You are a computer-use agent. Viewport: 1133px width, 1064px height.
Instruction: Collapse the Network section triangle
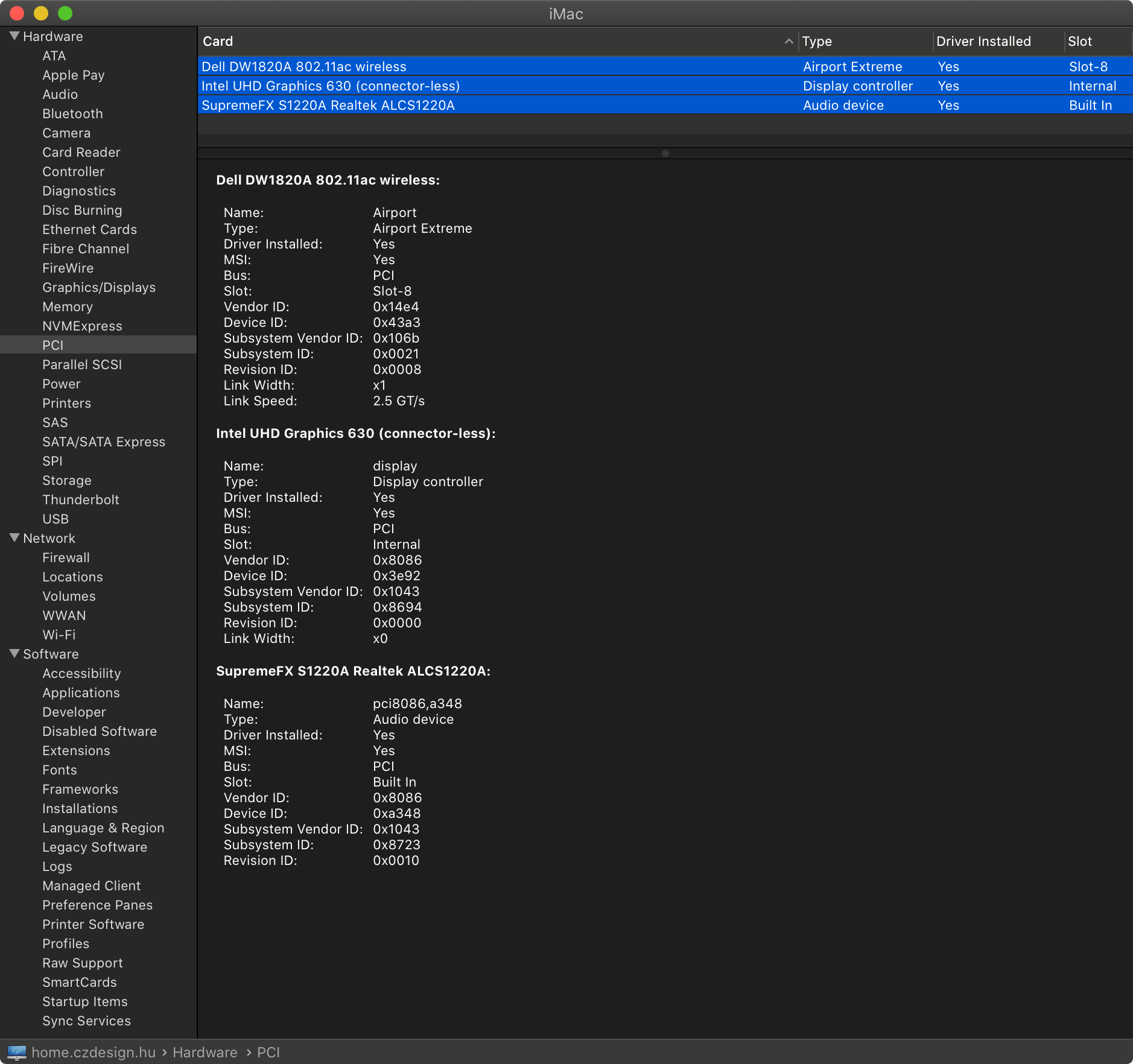click(x=14, y=538)
